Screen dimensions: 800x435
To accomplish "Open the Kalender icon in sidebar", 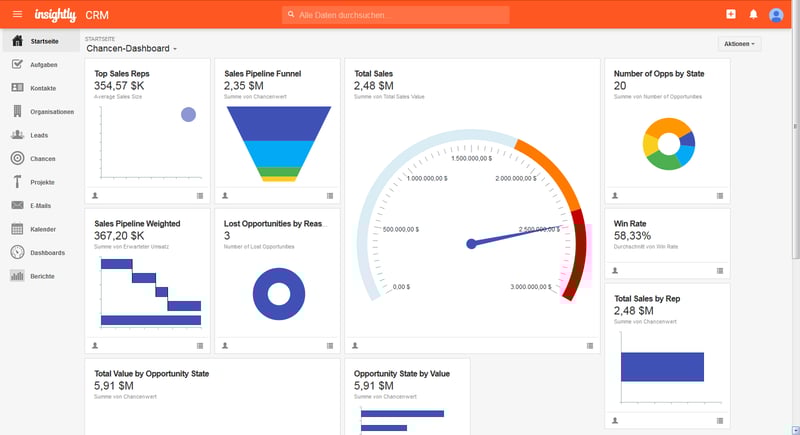I will (x=18, y=228).
